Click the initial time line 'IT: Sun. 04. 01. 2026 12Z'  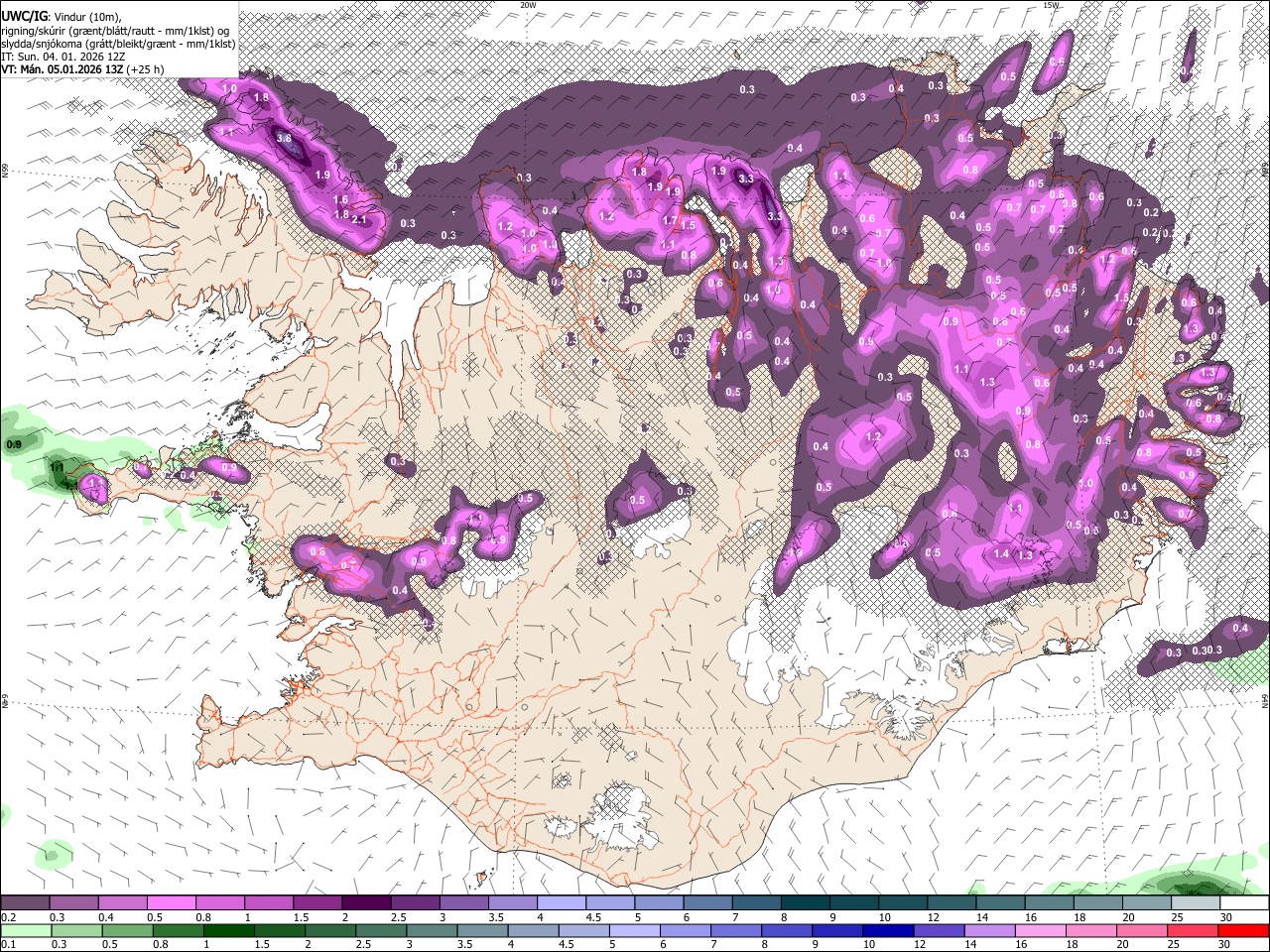(63, 57)
